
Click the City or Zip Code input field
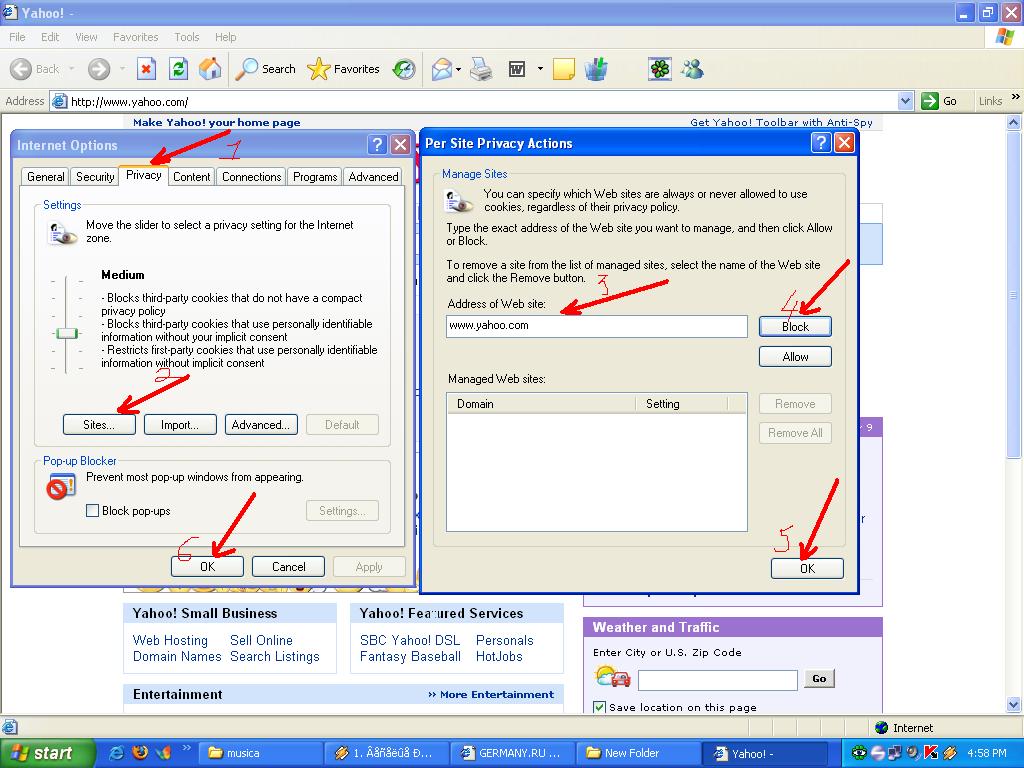coord(718,680)
